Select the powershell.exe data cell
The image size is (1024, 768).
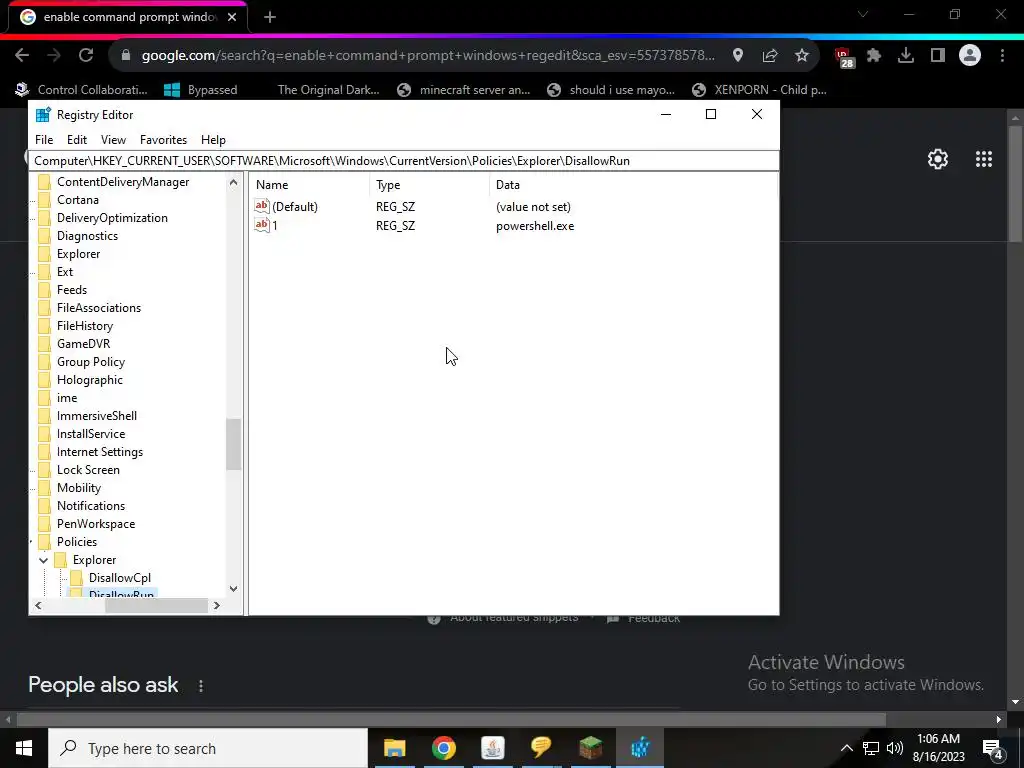point(535,226)
